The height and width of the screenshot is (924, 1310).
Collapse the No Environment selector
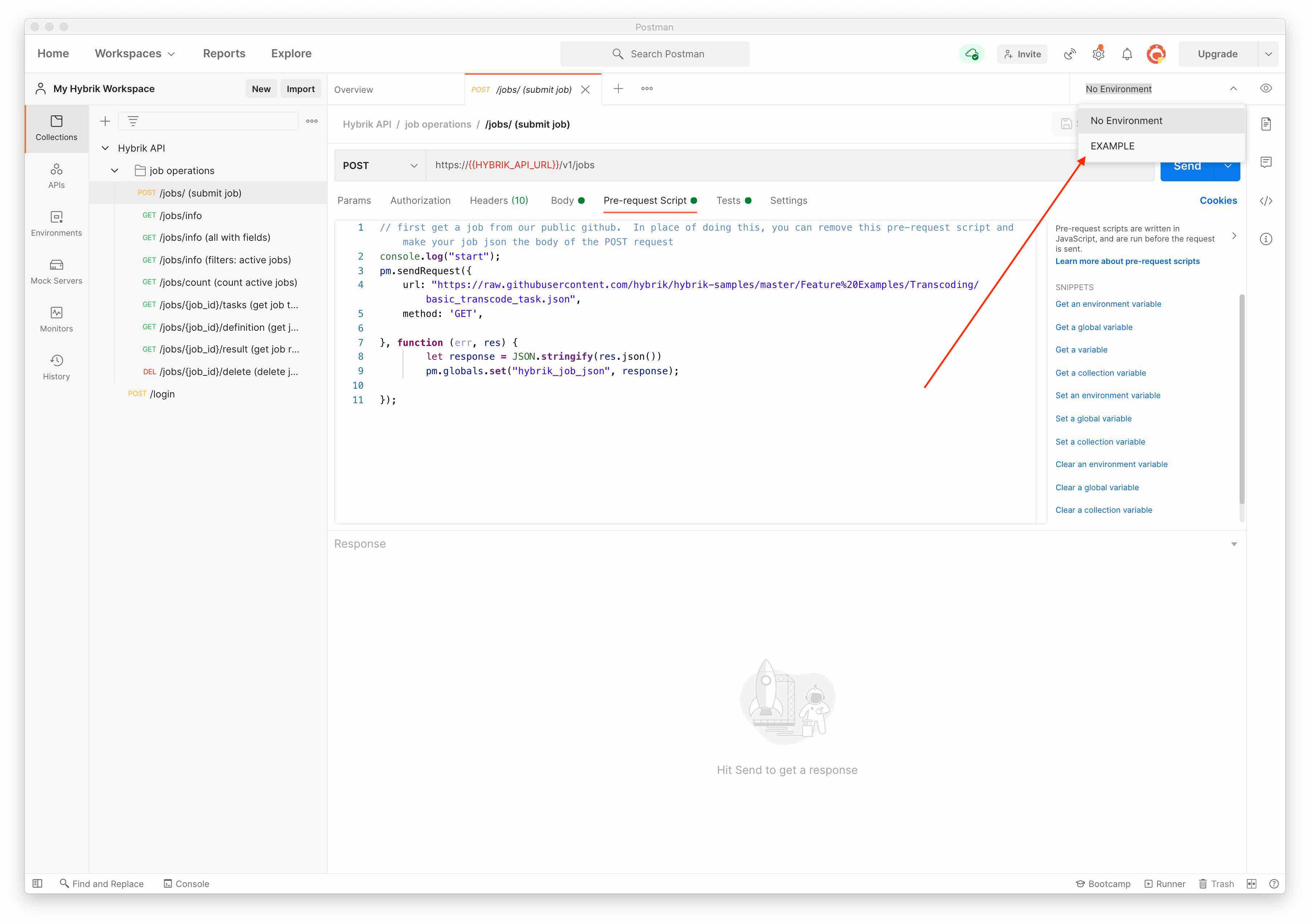[1233, 88]
